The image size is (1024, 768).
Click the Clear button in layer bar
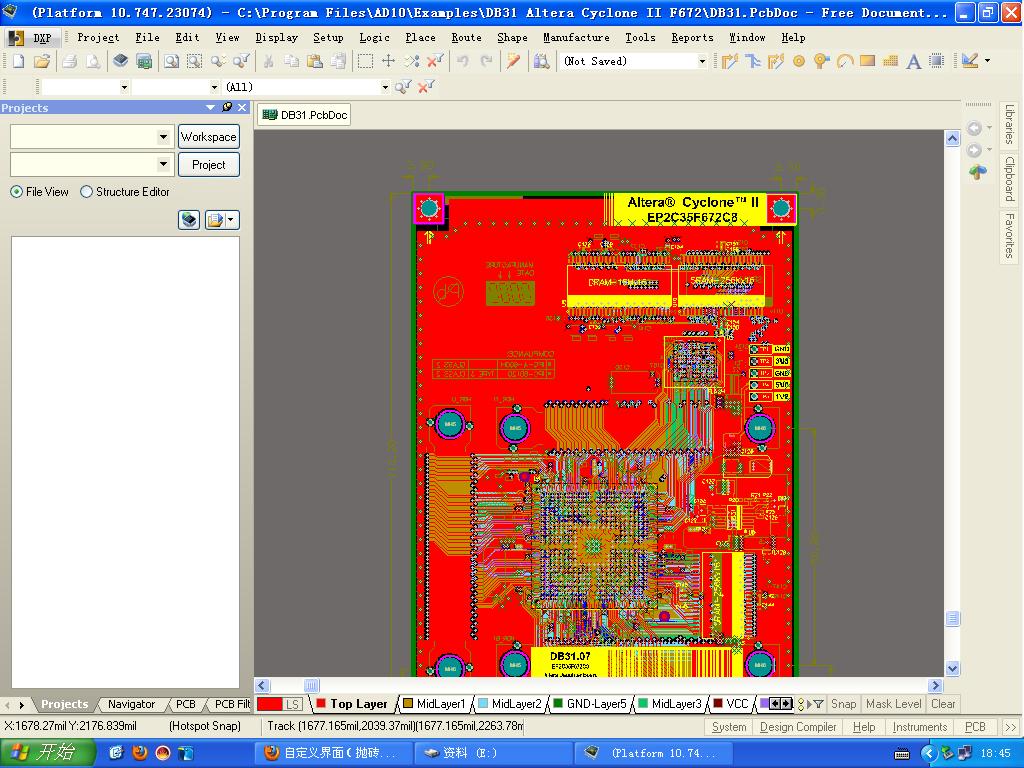coord(943,704)
